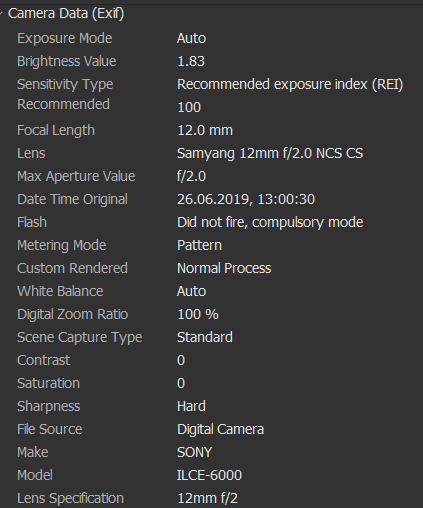
Task: Click the Brightness Value 1.83 field
Action: coord(191,61)
